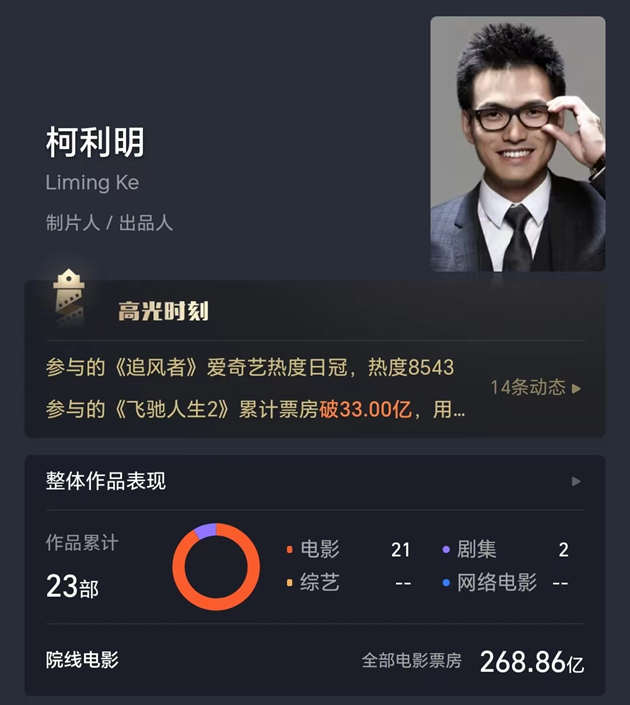The width and height of the screenshot is (630, 705).
Task: Click the purple segment of the donut chart
Action: pos(206,530)
